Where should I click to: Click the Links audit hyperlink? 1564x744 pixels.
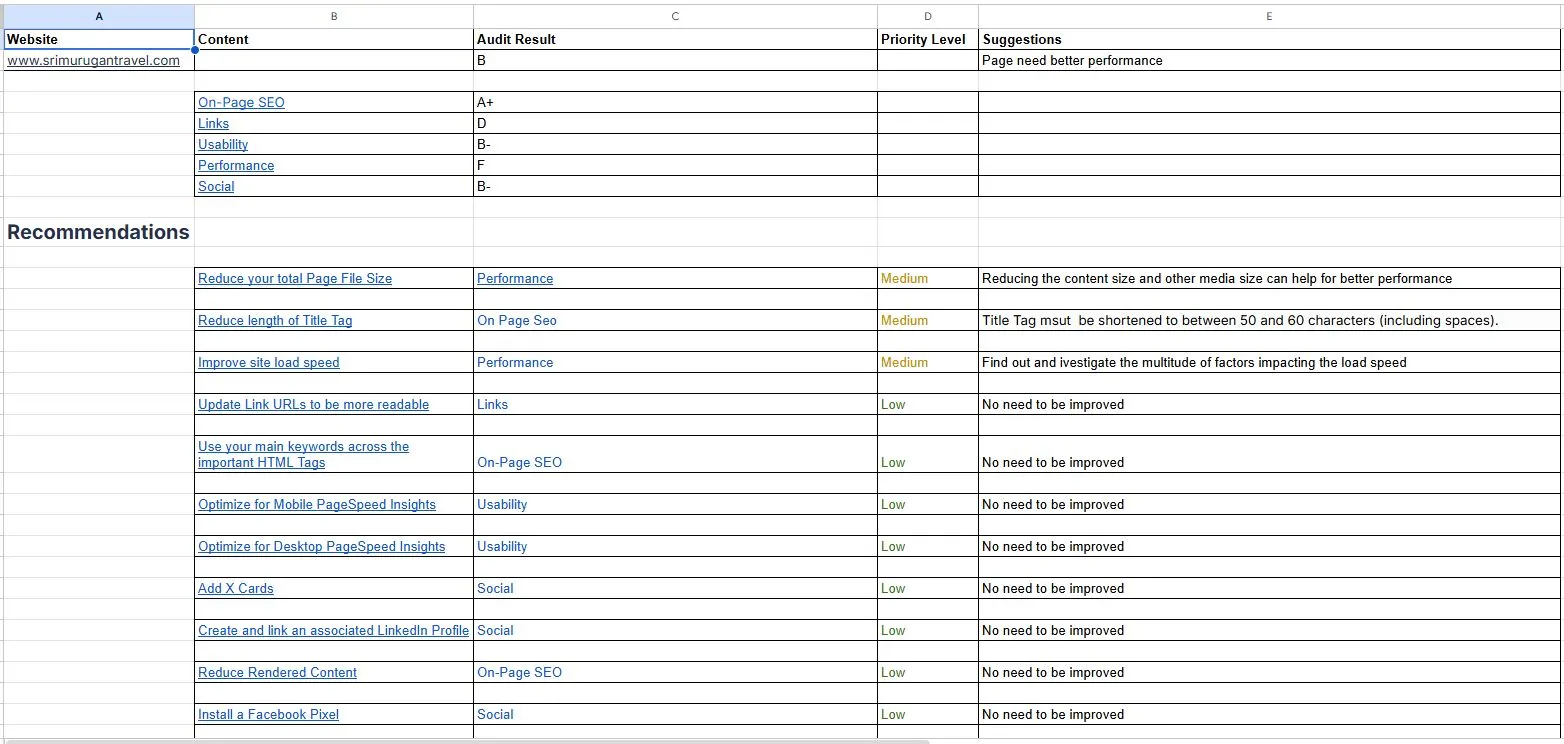coord(213,123)
